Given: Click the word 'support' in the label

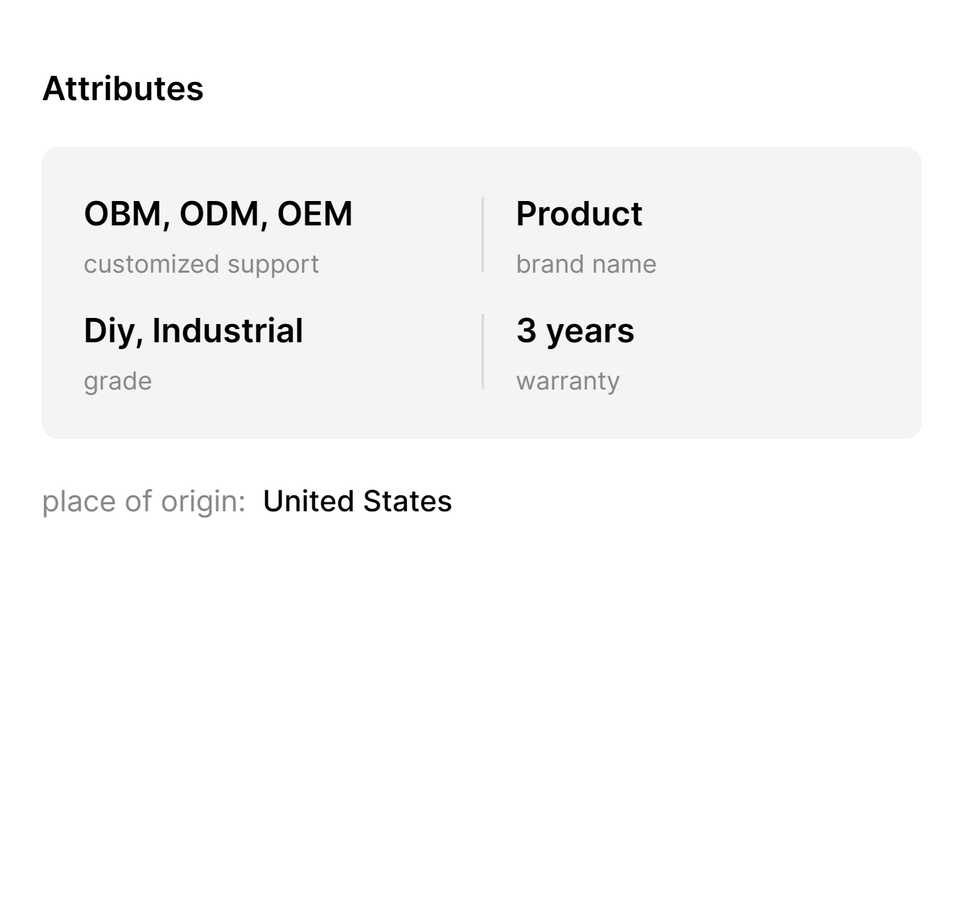Looking at the screenshot, I should tap(273, 265).
